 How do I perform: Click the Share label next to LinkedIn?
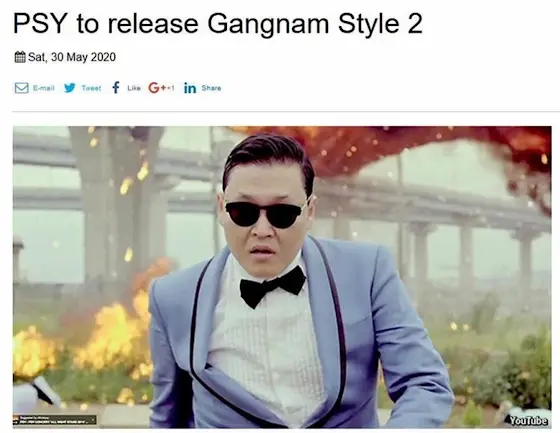tap(211, 88)
